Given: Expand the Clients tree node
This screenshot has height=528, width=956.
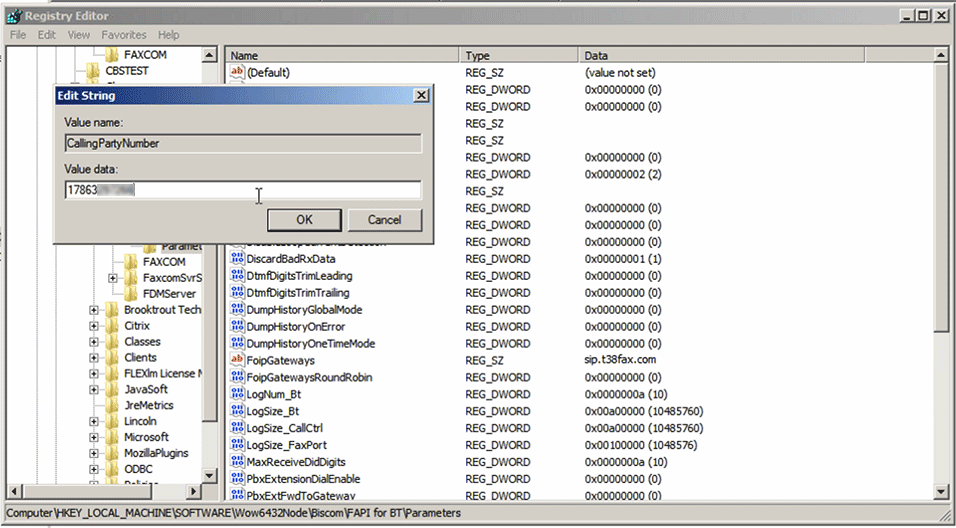Looking at the screenshot, I should click(93, 357).
